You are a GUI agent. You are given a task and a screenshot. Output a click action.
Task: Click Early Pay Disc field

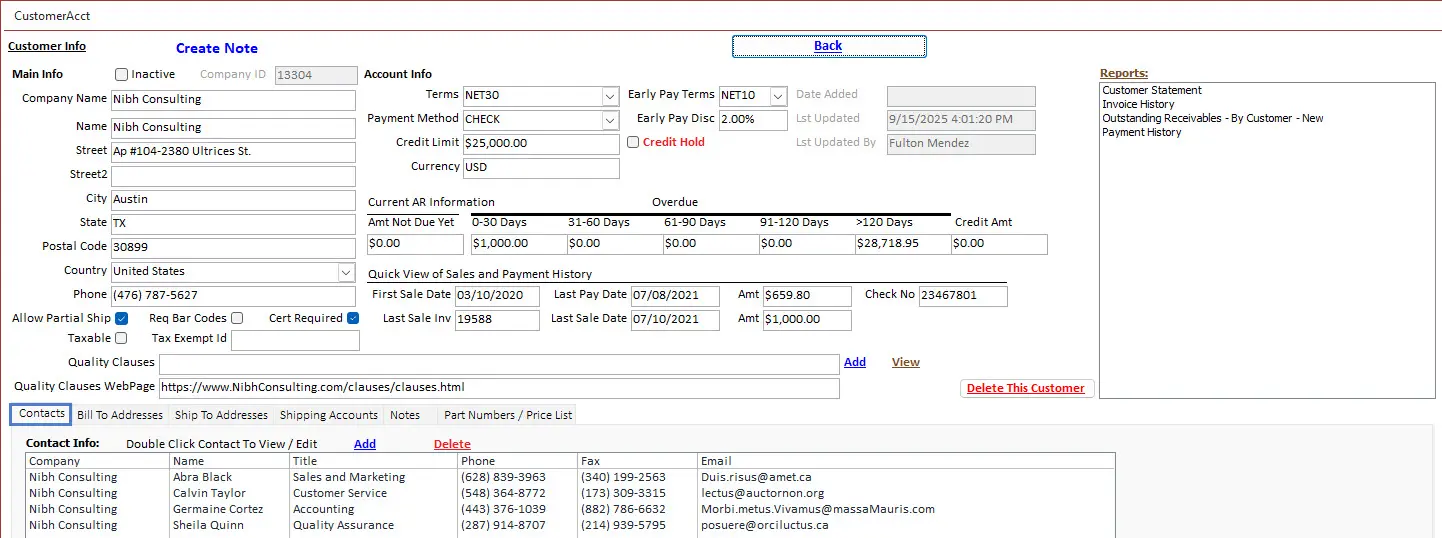pyautogui.click(x=753, y=120)
